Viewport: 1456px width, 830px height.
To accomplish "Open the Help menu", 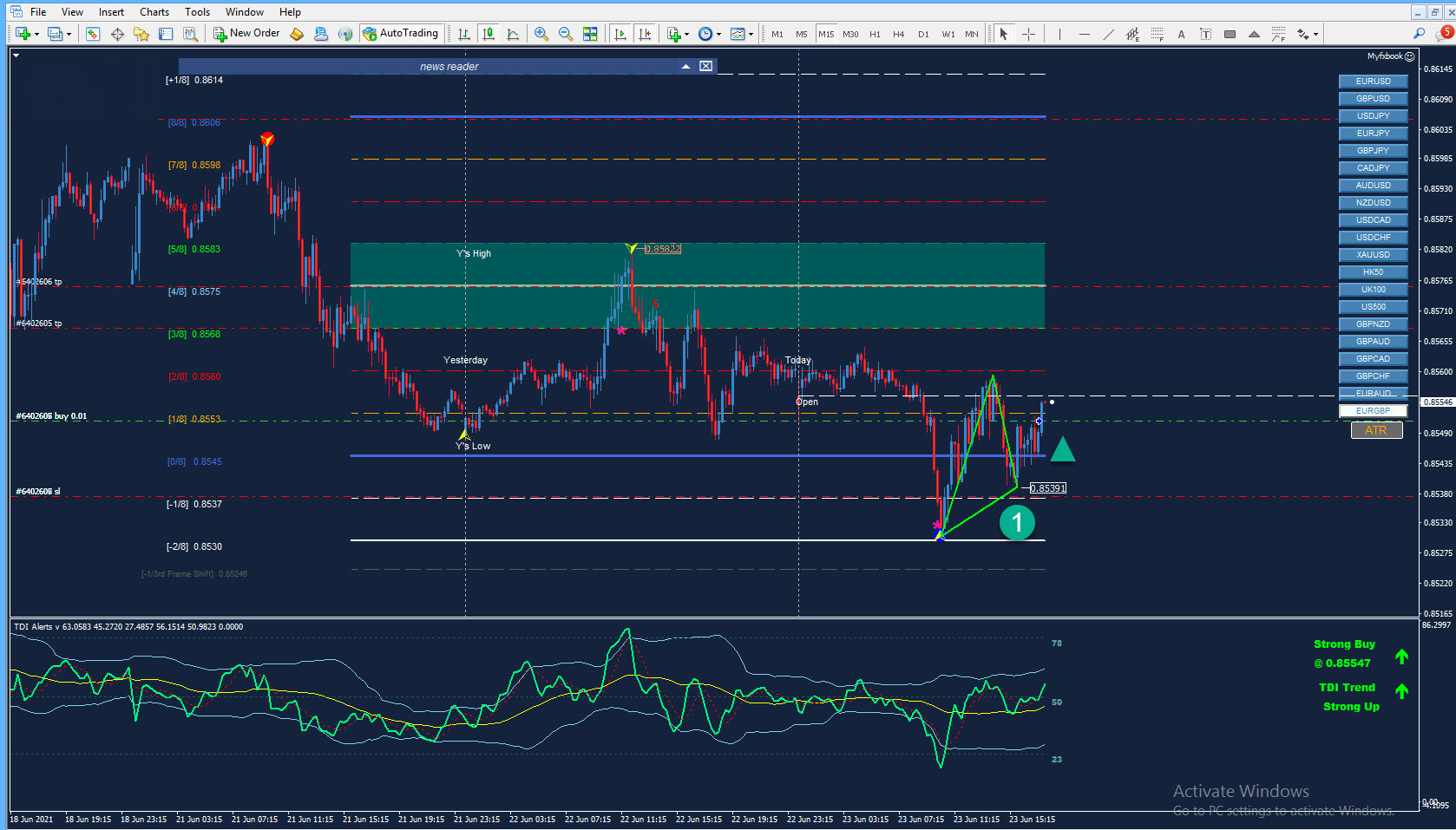I will point(290,12).
